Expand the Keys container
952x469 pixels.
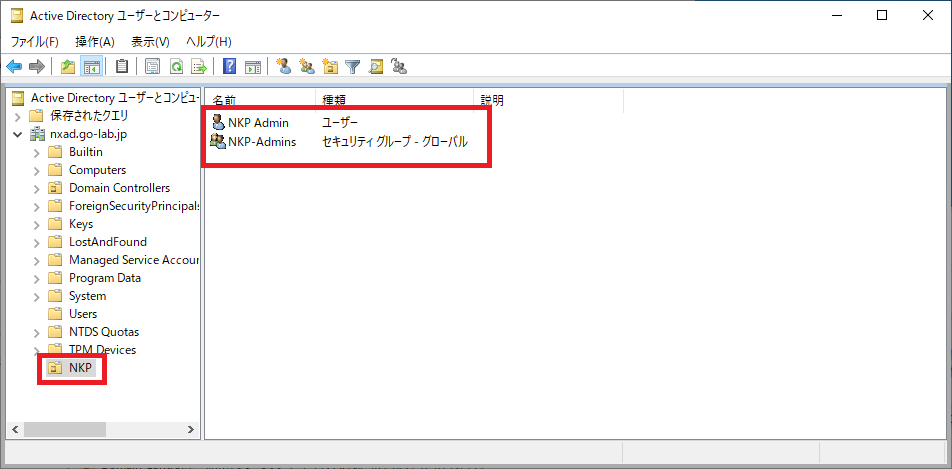[37, 224]
